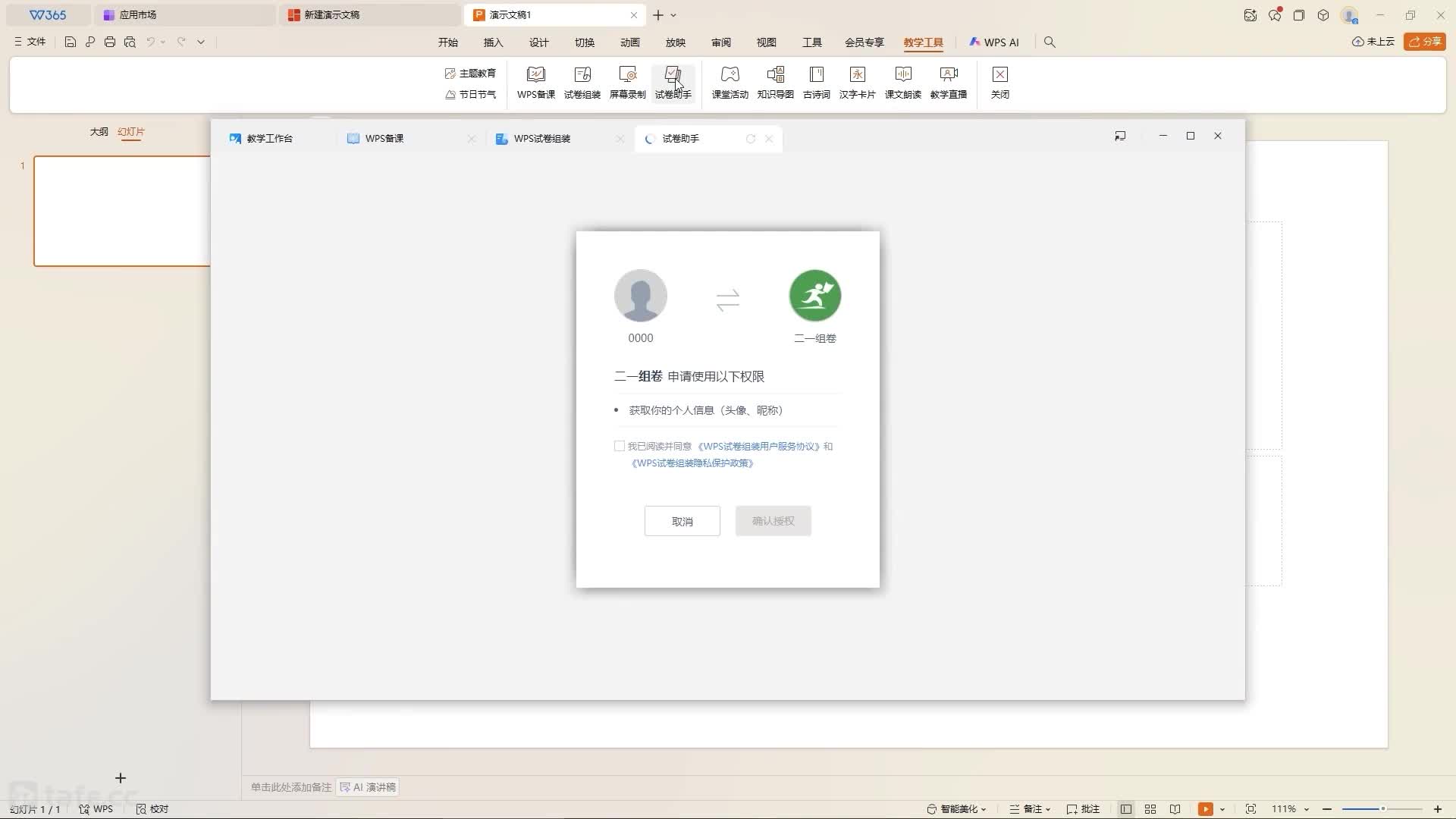Click the zoom in plus button
Viewport: 1456px width, 819px height.
click(1438, 809)
